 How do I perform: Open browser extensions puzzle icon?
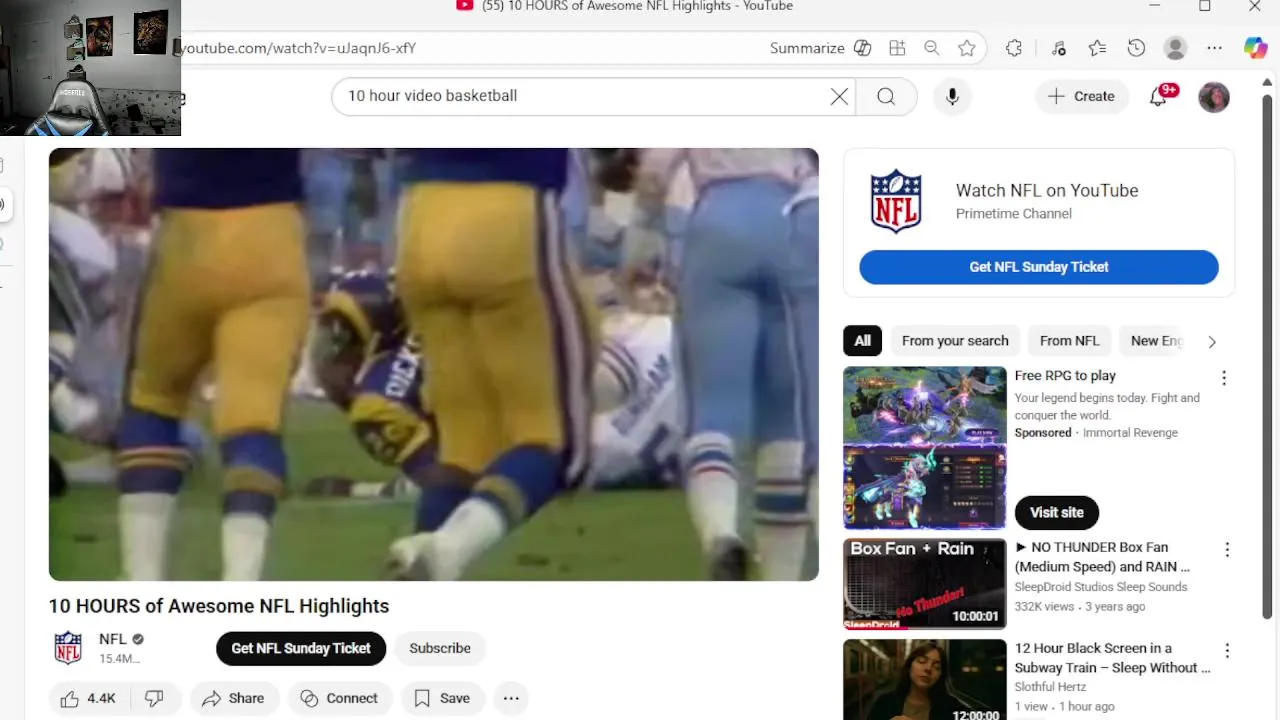click(1014, 48)
